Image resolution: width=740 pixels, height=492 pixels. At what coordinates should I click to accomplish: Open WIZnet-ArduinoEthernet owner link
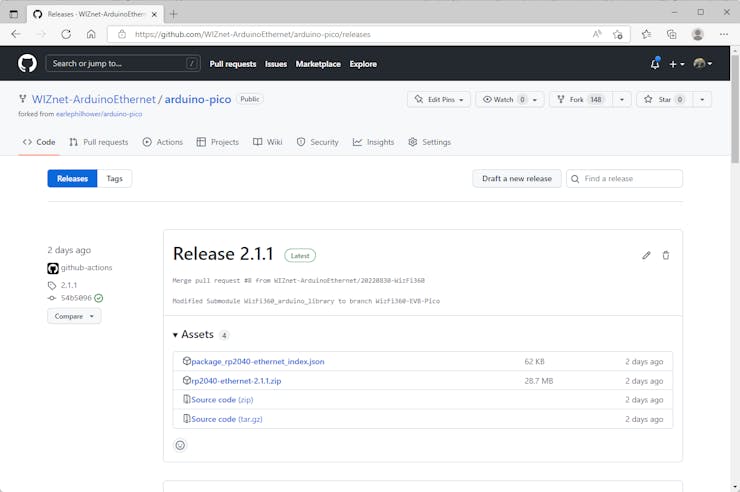coord(93,99)
